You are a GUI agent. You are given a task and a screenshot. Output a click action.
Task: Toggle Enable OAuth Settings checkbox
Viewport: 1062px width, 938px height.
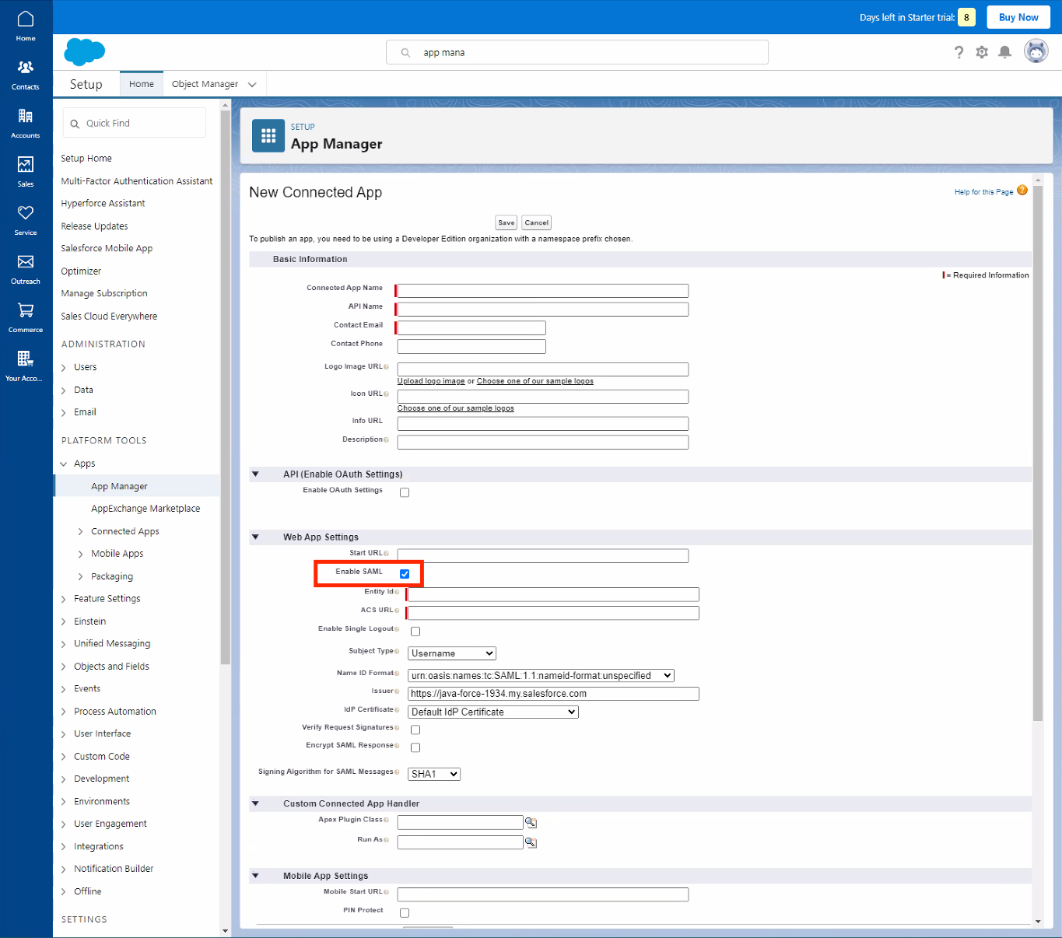pos(404,492)
